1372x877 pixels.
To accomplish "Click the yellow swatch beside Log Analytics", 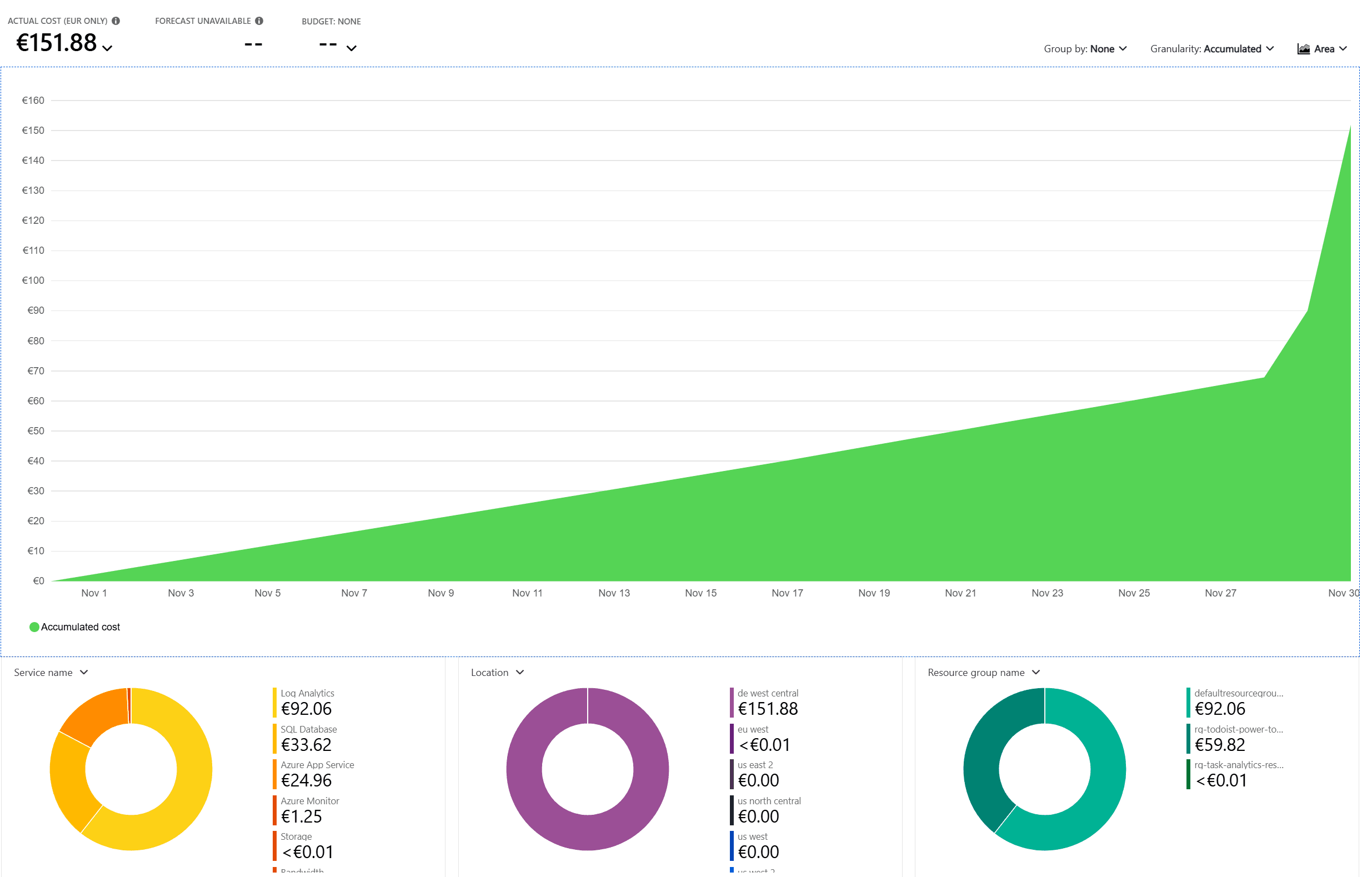I will point(275,702).
